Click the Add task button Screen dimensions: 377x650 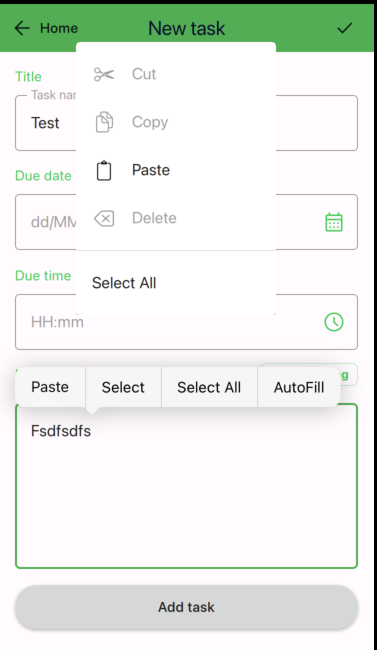click(x=186, y=607)
